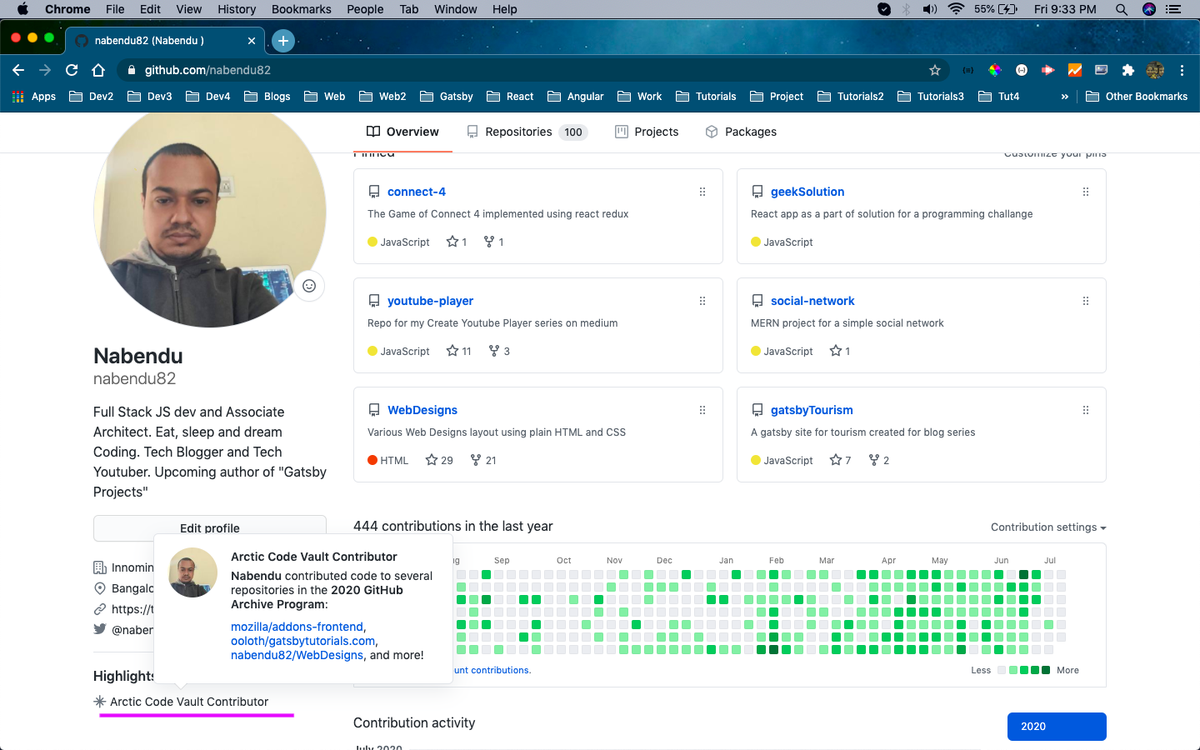Click the Edit profile button

pyautogui.click(x=210, y=528)
